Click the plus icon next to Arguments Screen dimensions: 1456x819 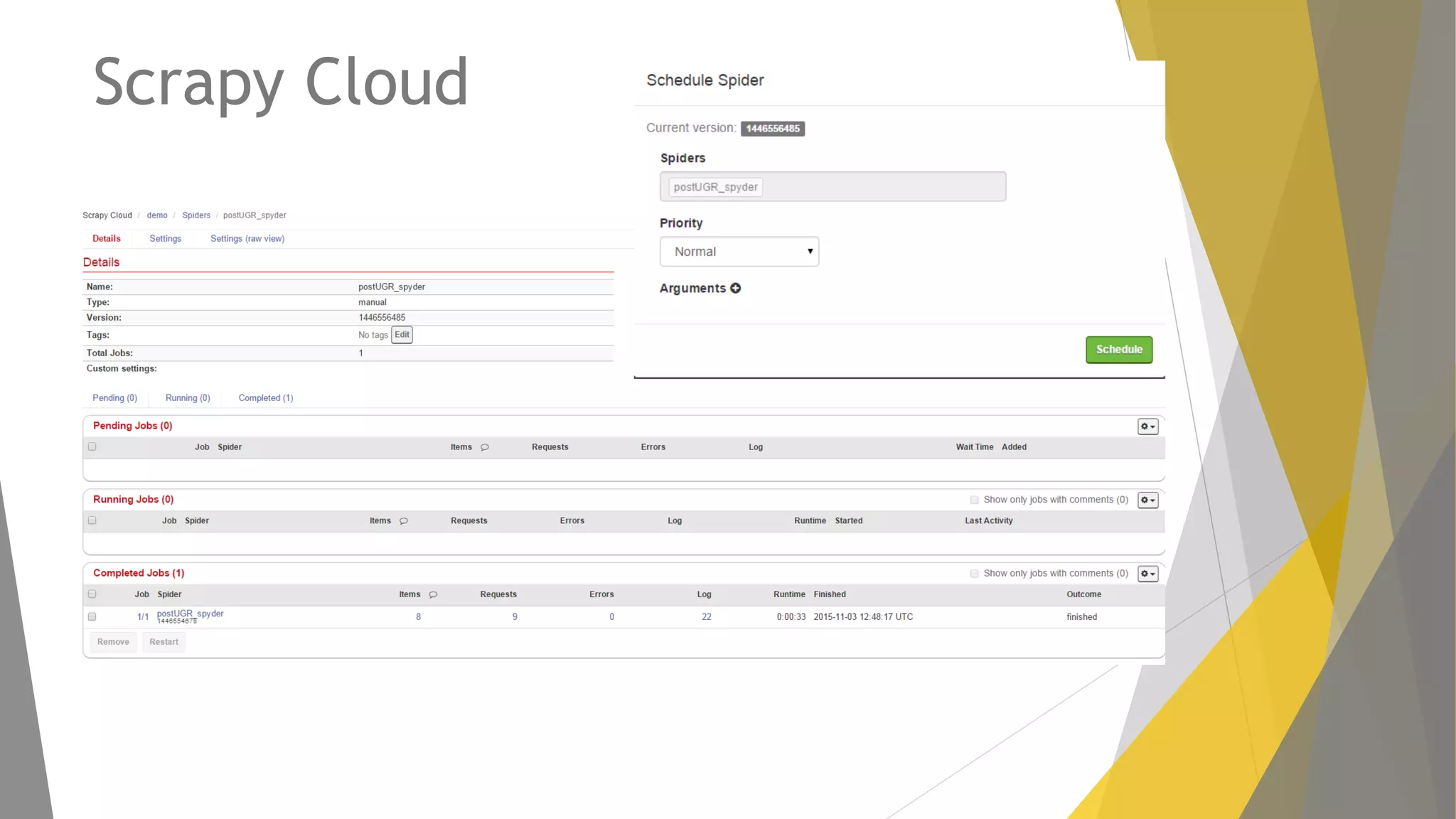pyautogui.click(x=735, y=288)
